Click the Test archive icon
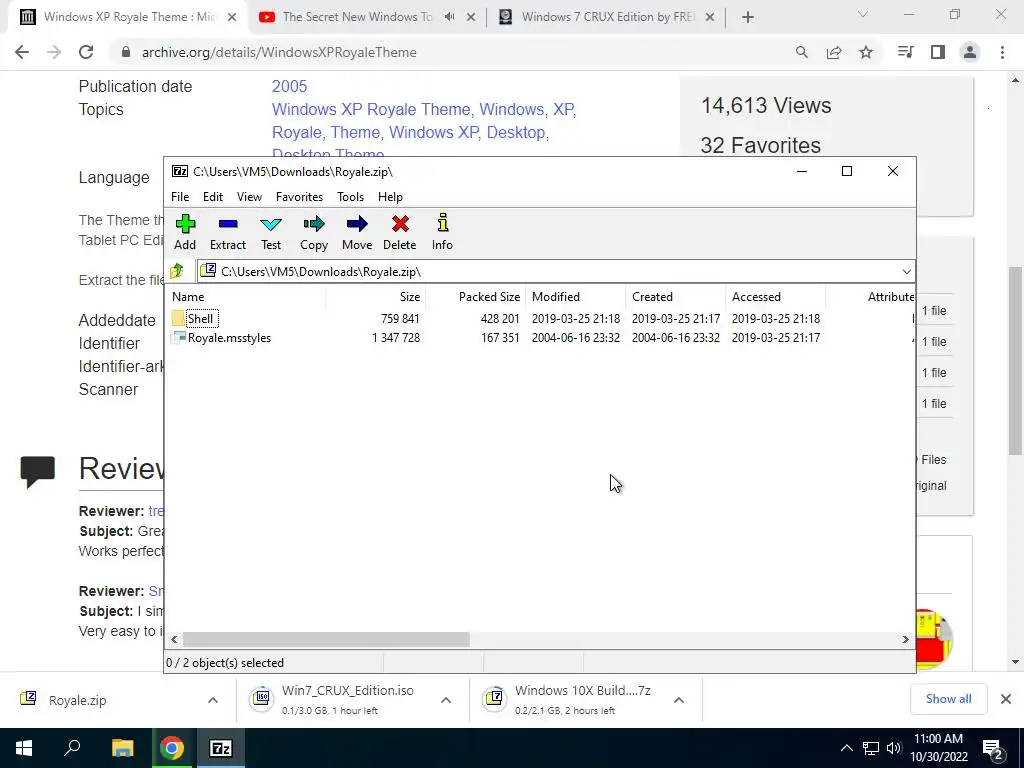 click(271, 225)
